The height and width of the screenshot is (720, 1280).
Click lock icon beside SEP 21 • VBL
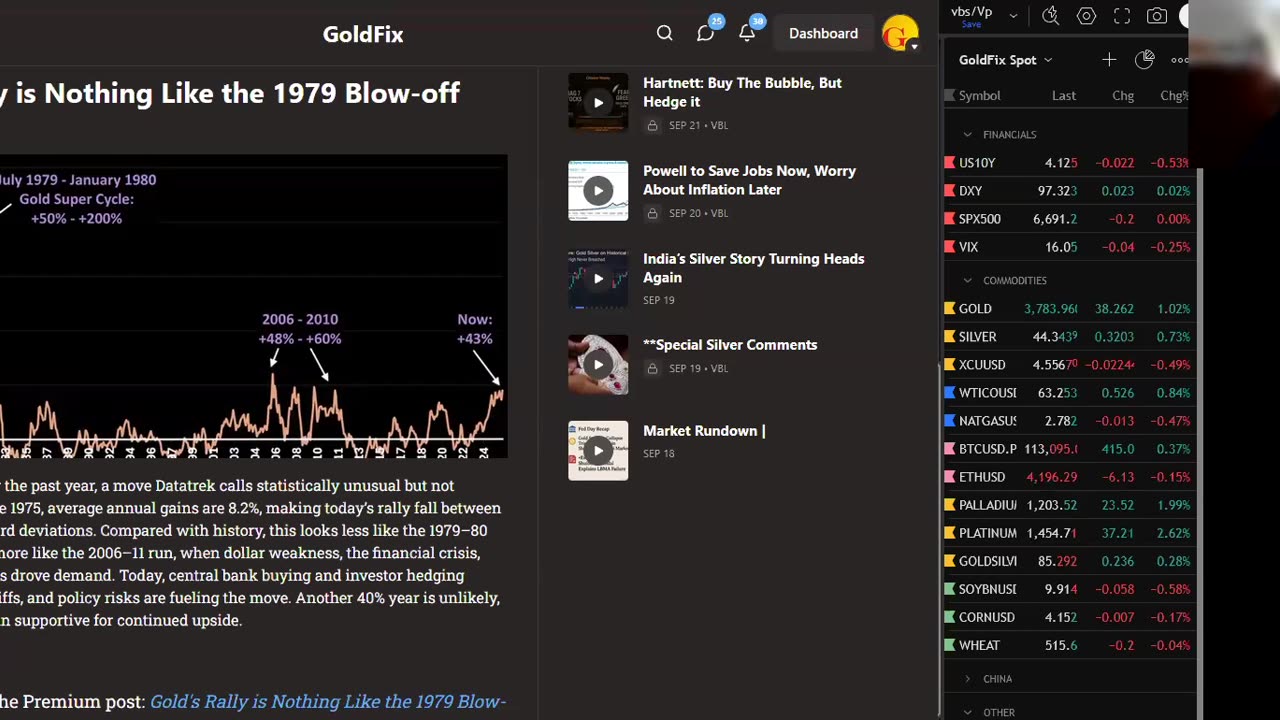point(652,125)
